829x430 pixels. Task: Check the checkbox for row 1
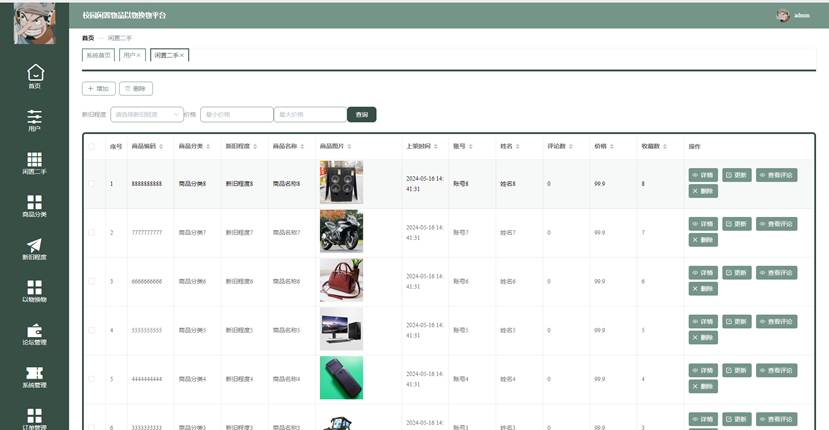click(92, 184)
